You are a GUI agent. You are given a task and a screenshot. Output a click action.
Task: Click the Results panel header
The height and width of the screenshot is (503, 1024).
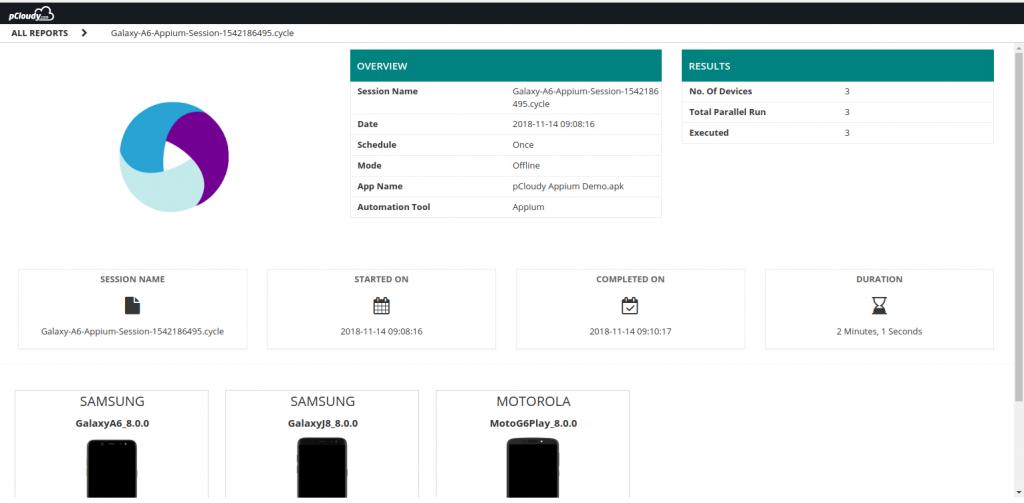coord(837,66)
